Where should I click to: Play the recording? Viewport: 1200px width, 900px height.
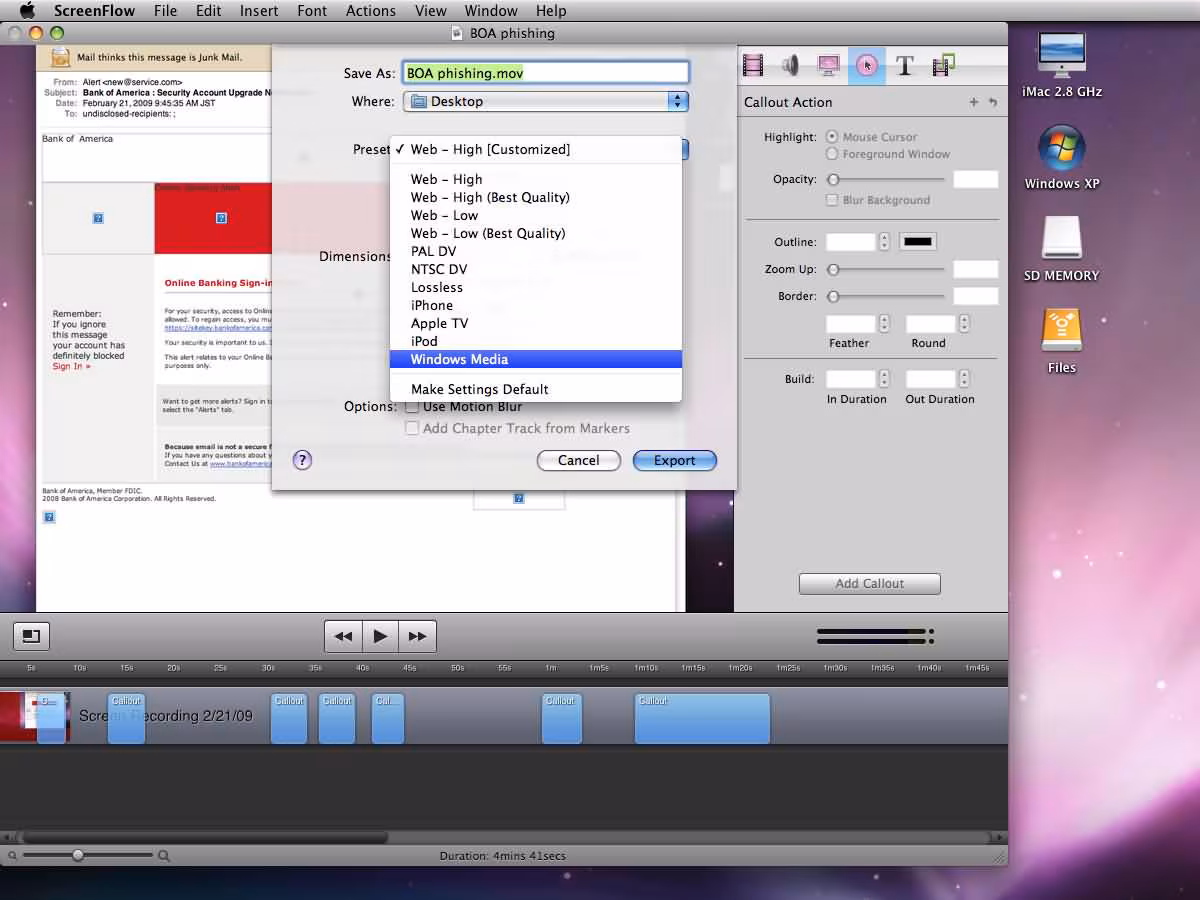tap(380, 636)
